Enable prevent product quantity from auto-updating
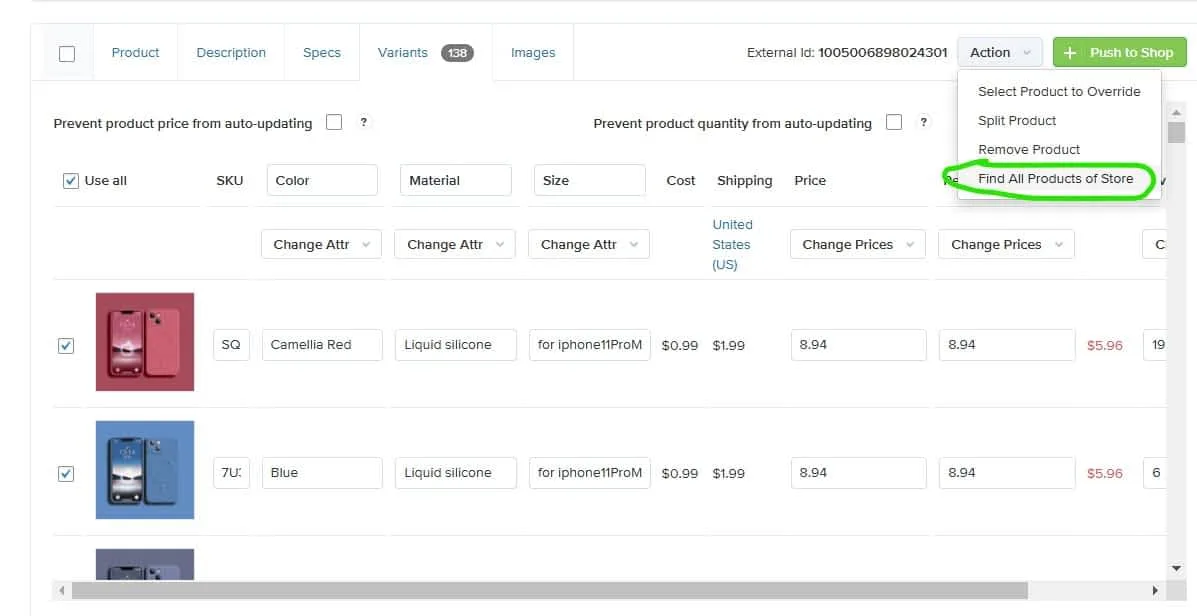The height and width of the screenshot is (616, 1197). pos(894,123)
